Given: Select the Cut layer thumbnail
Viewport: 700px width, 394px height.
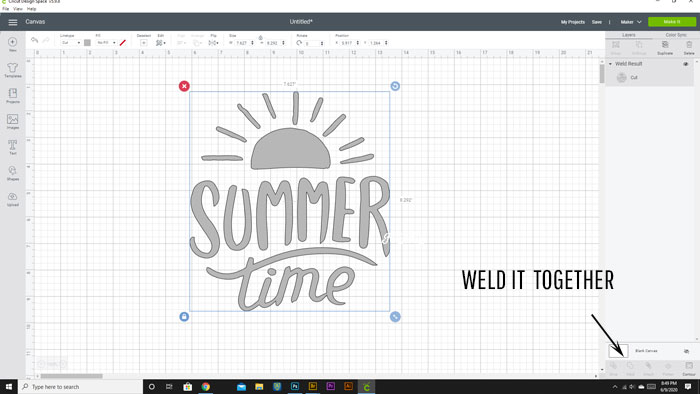Looking at the screenshot, I should (x=621, y=78).
